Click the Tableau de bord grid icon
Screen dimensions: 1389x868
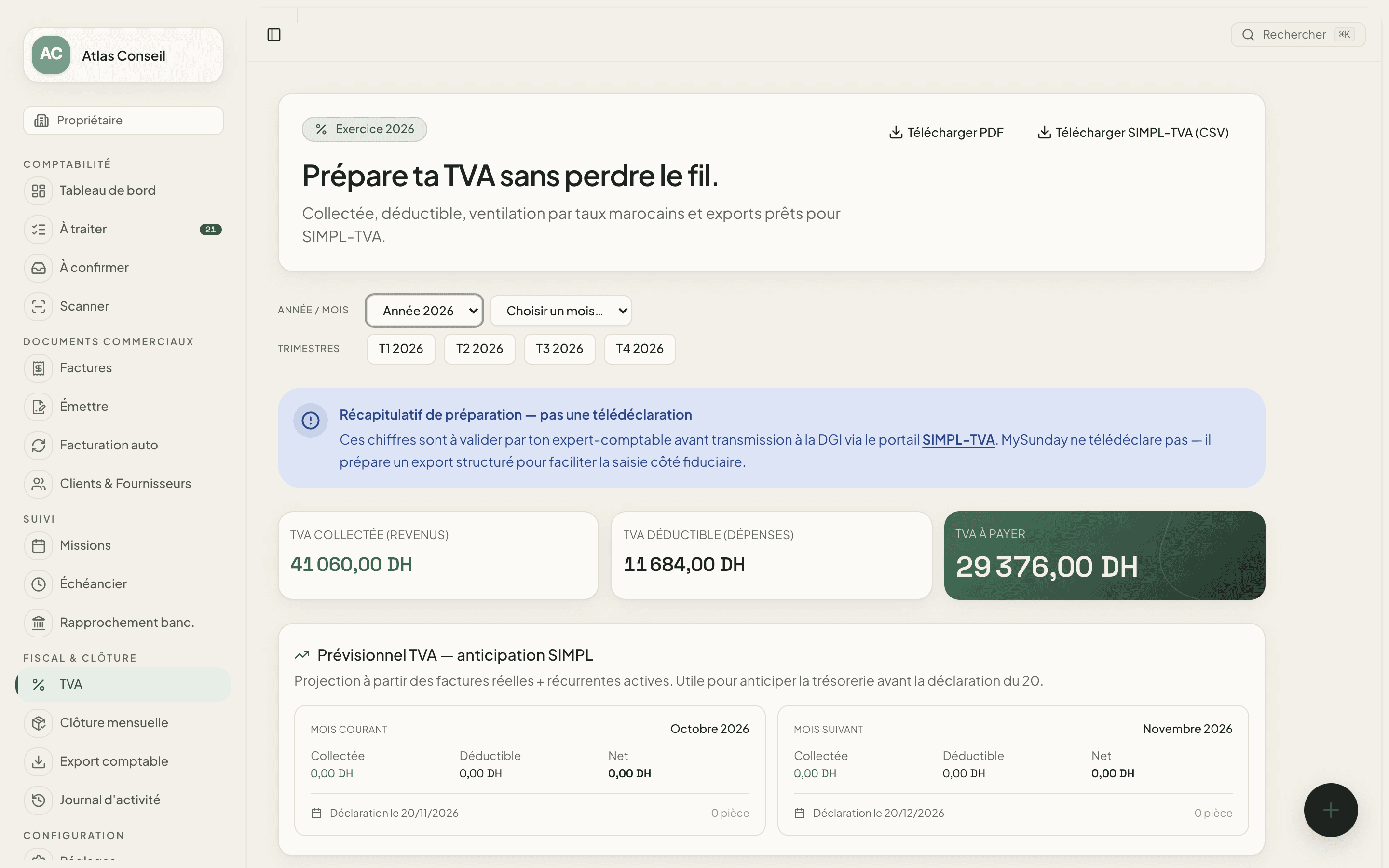click(39, 190)
